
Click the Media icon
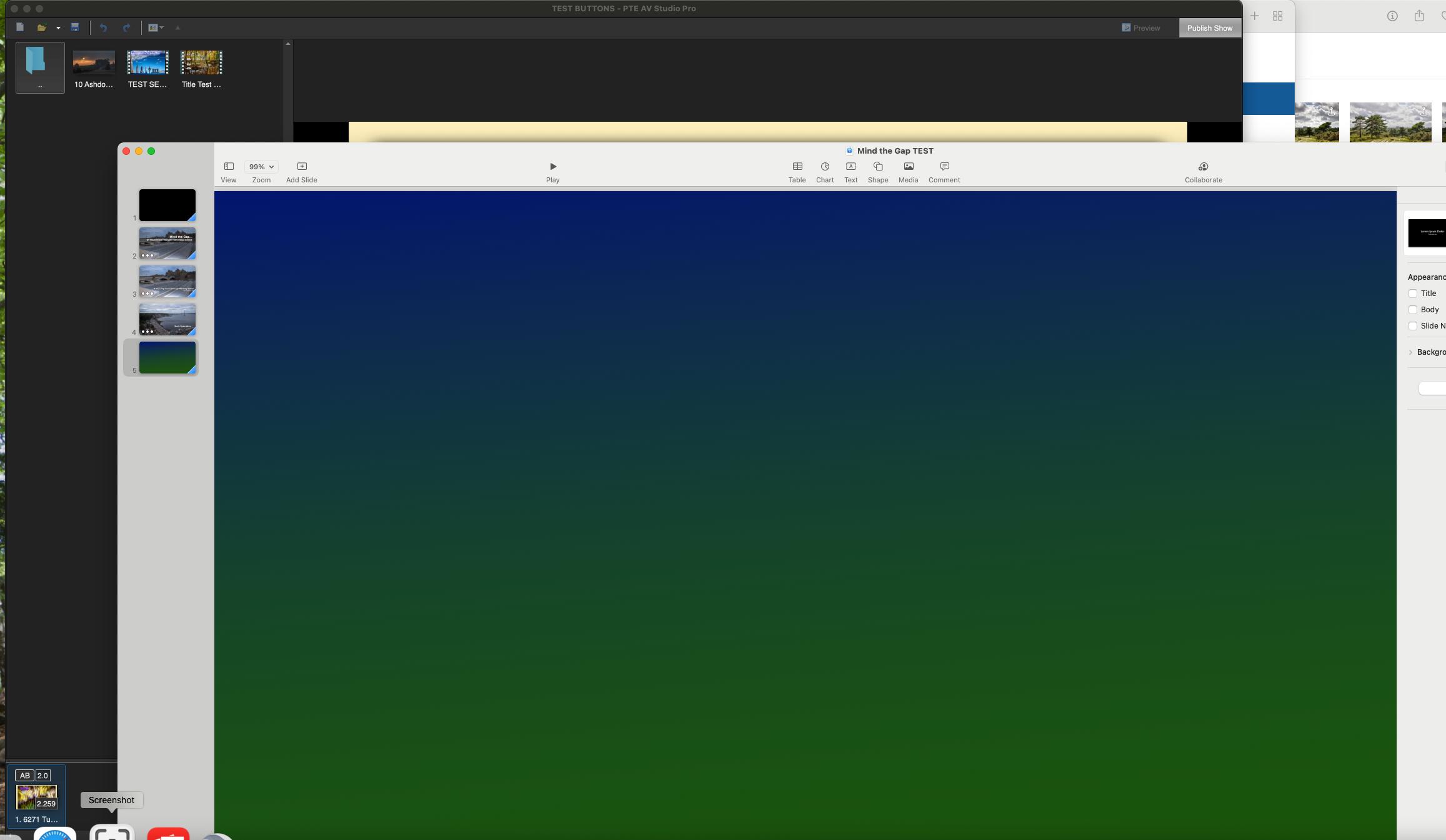click(x=908, y=167)
